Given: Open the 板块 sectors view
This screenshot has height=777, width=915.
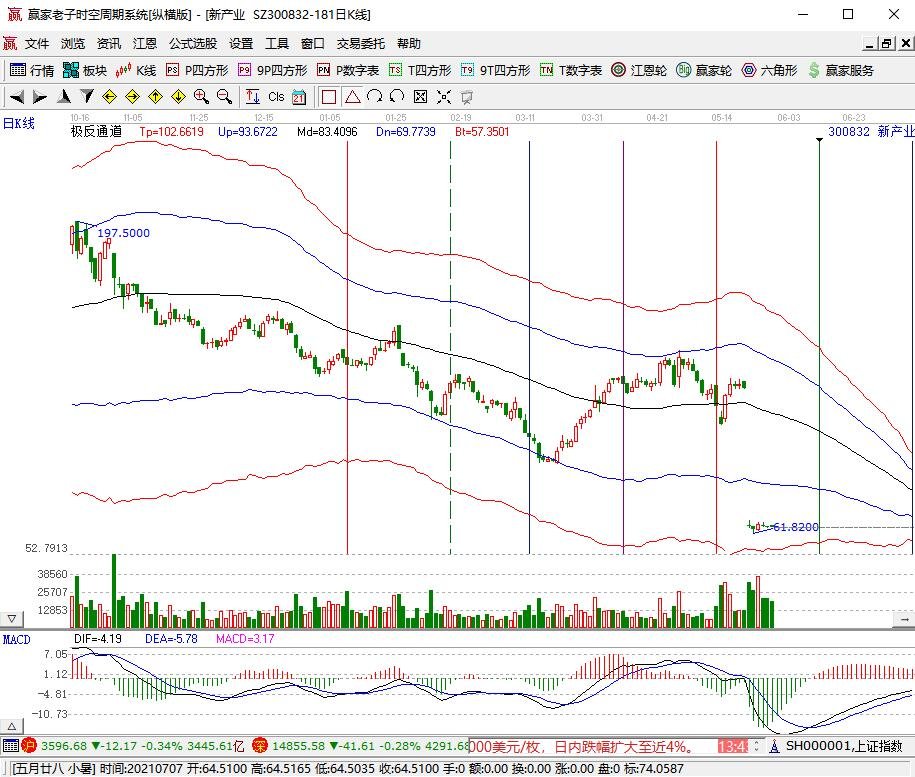Looking at the screenshot, I should click(x=85, y=71).
